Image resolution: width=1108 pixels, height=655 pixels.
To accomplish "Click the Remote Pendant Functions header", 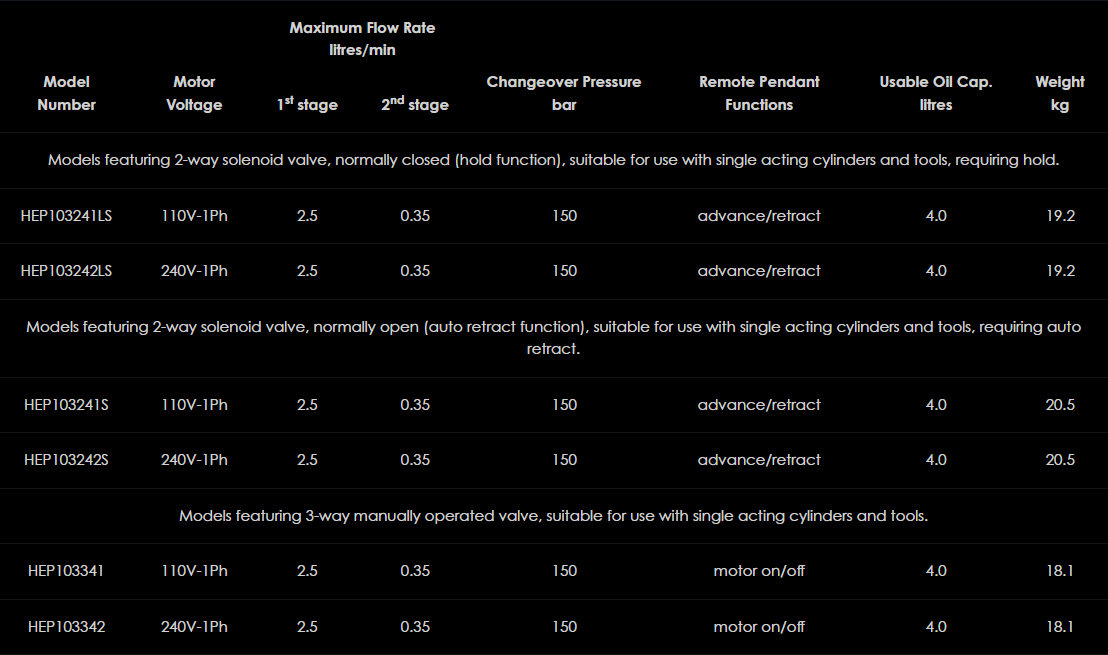I will coord(759,93).
